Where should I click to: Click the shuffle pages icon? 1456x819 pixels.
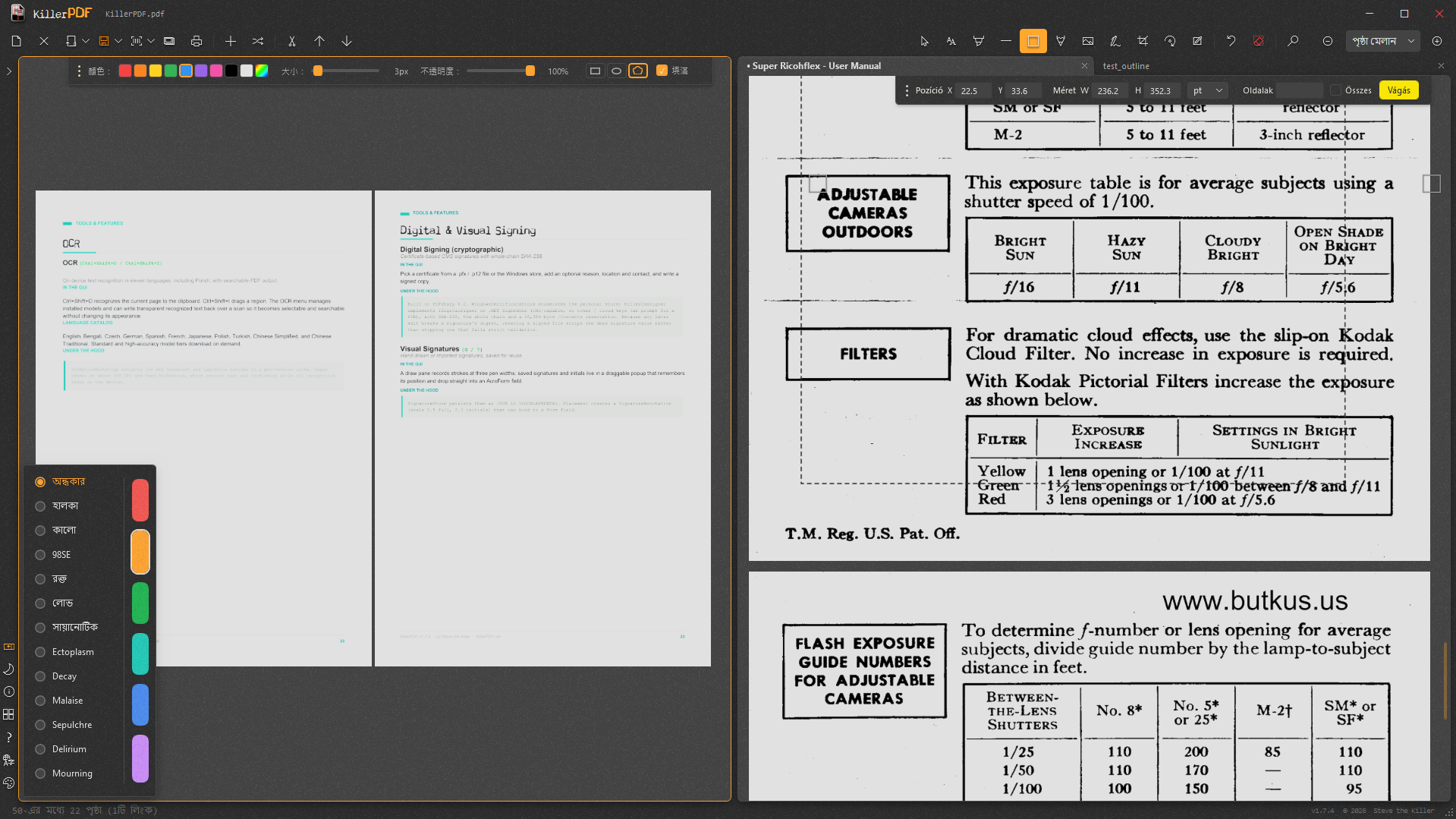(x=258, y=41)
